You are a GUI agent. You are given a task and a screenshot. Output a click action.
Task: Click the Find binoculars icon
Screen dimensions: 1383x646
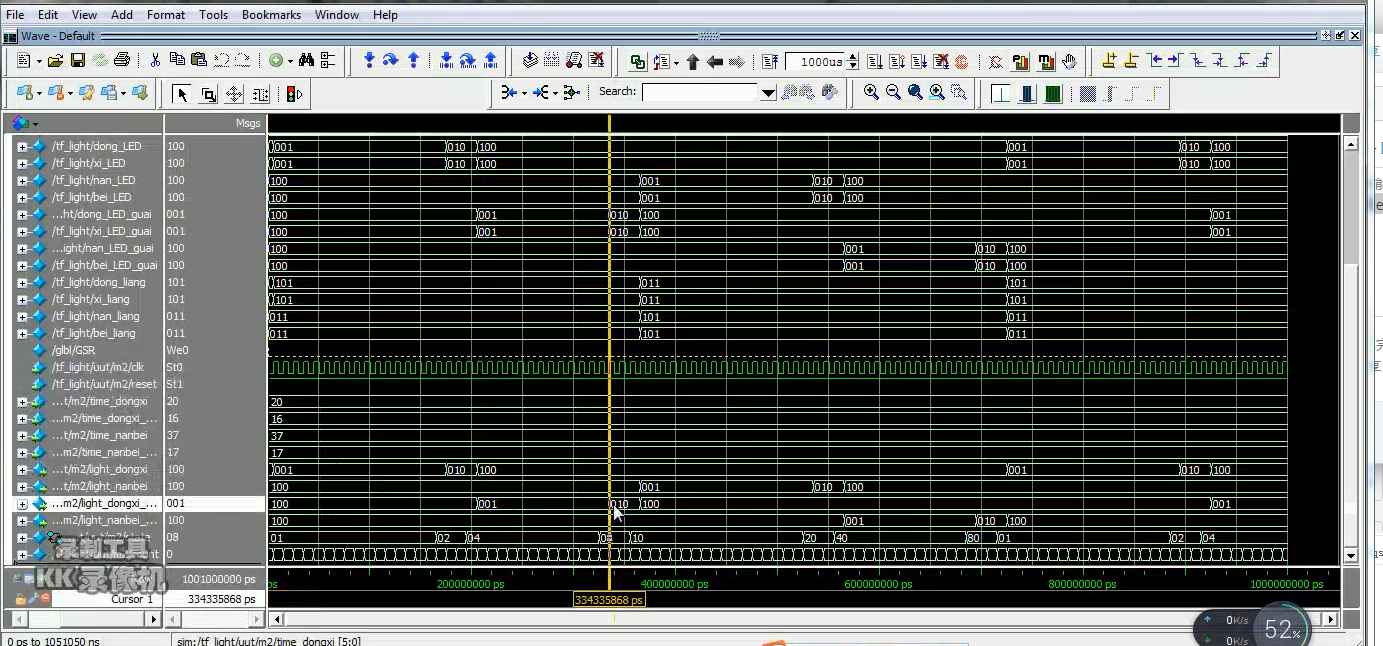306,61
